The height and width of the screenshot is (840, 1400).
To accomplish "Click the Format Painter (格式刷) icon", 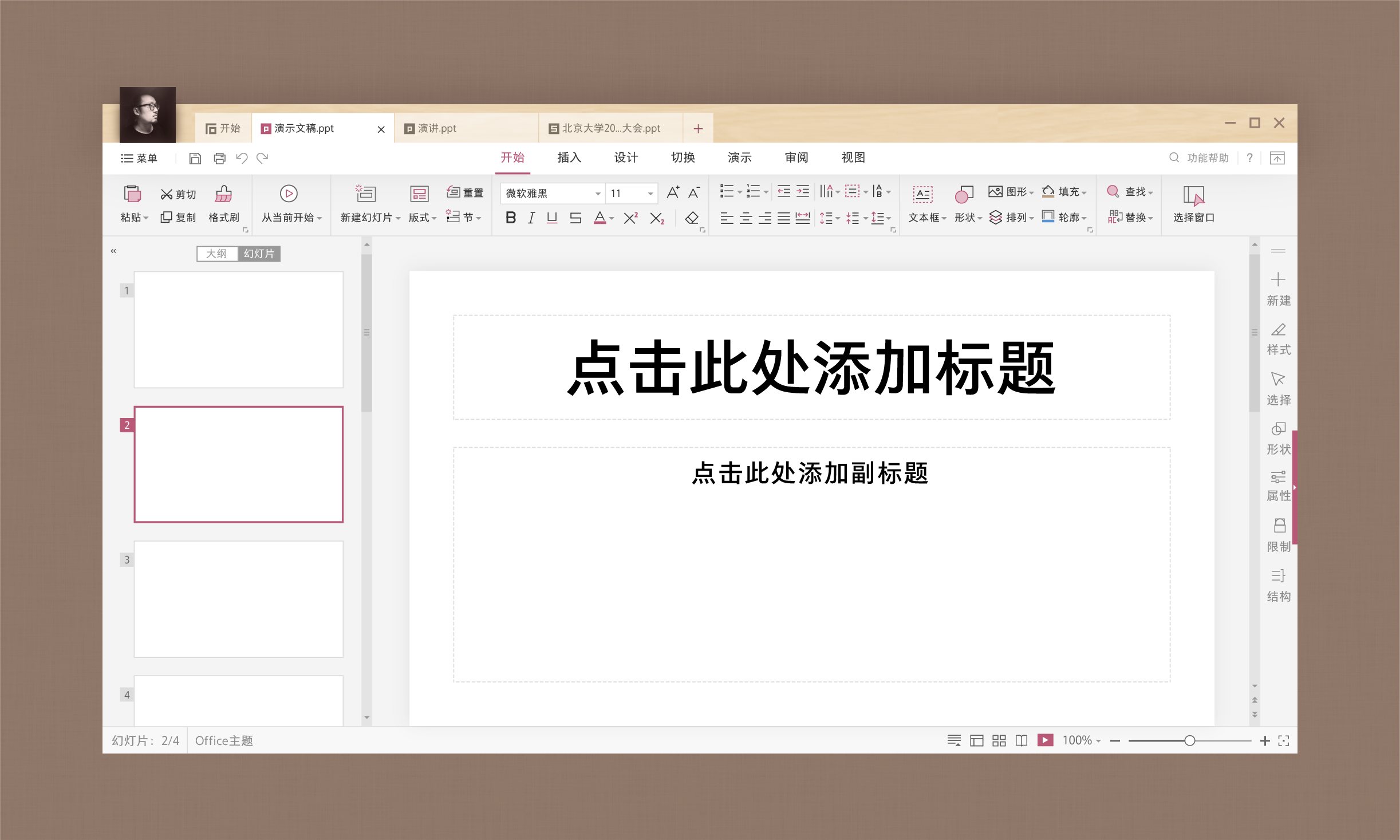I will 223,195.
